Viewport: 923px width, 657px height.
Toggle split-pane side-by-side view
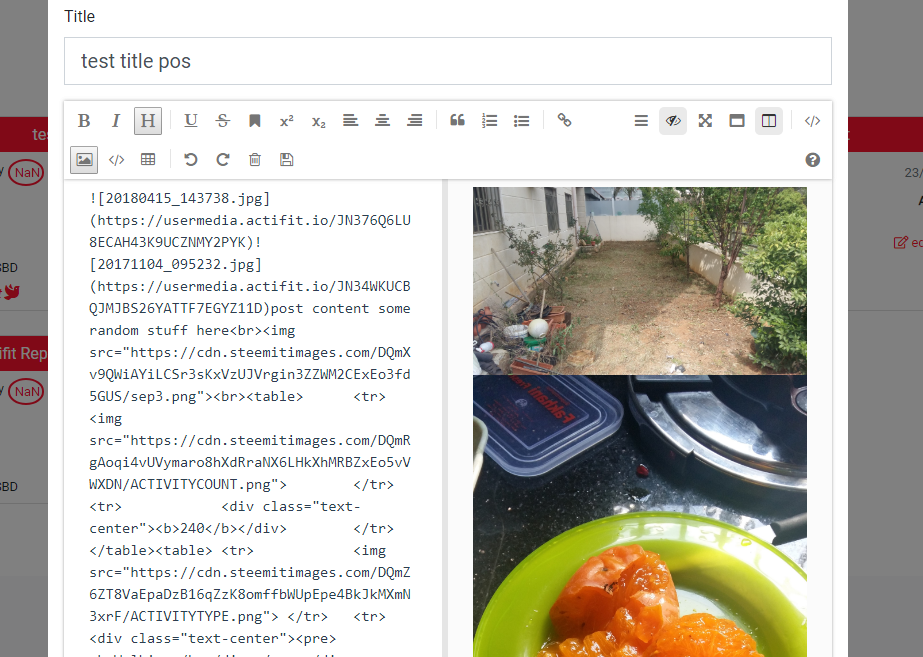[769, 121]
